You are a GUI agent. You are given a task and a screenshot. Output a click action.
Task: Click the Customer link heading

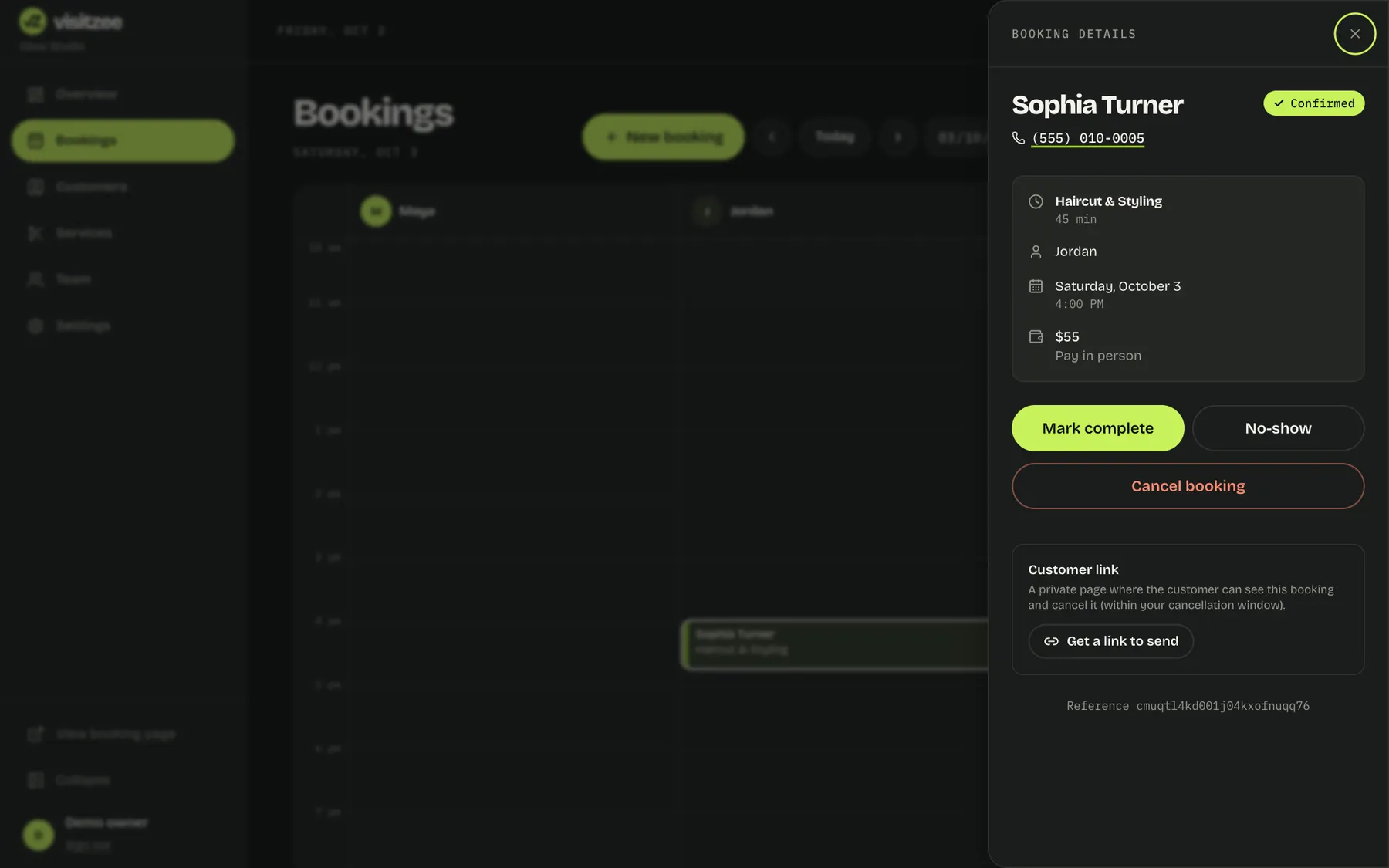1073,569
